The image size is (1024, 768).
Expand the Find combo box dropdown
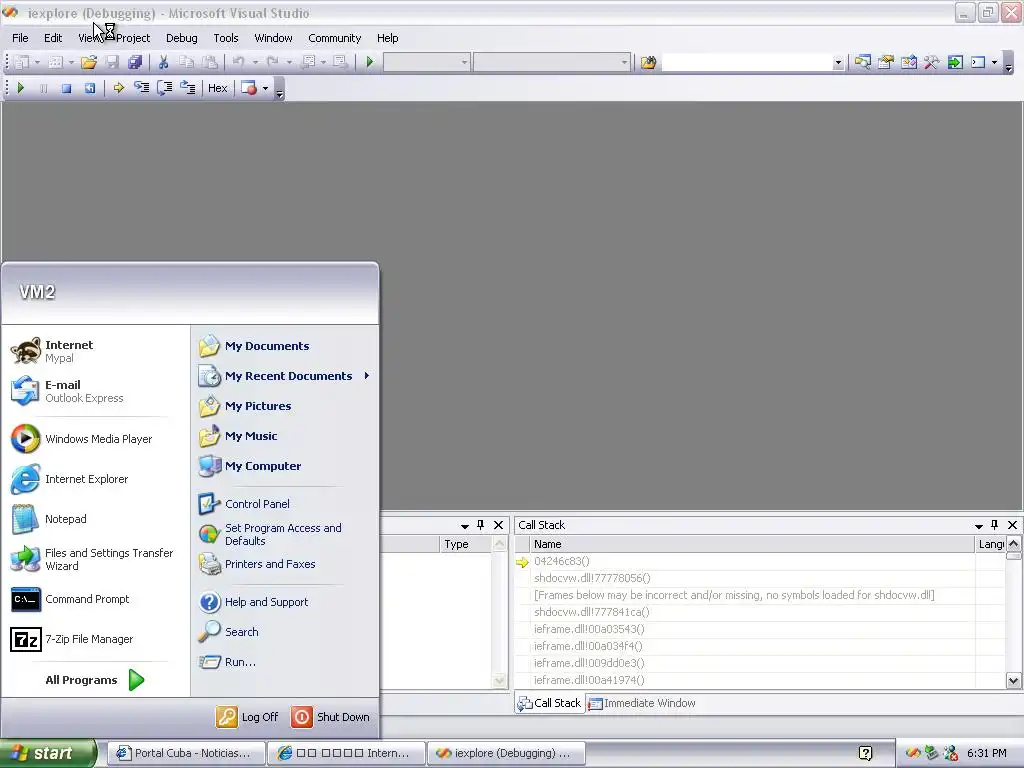(x=838, y=63)
